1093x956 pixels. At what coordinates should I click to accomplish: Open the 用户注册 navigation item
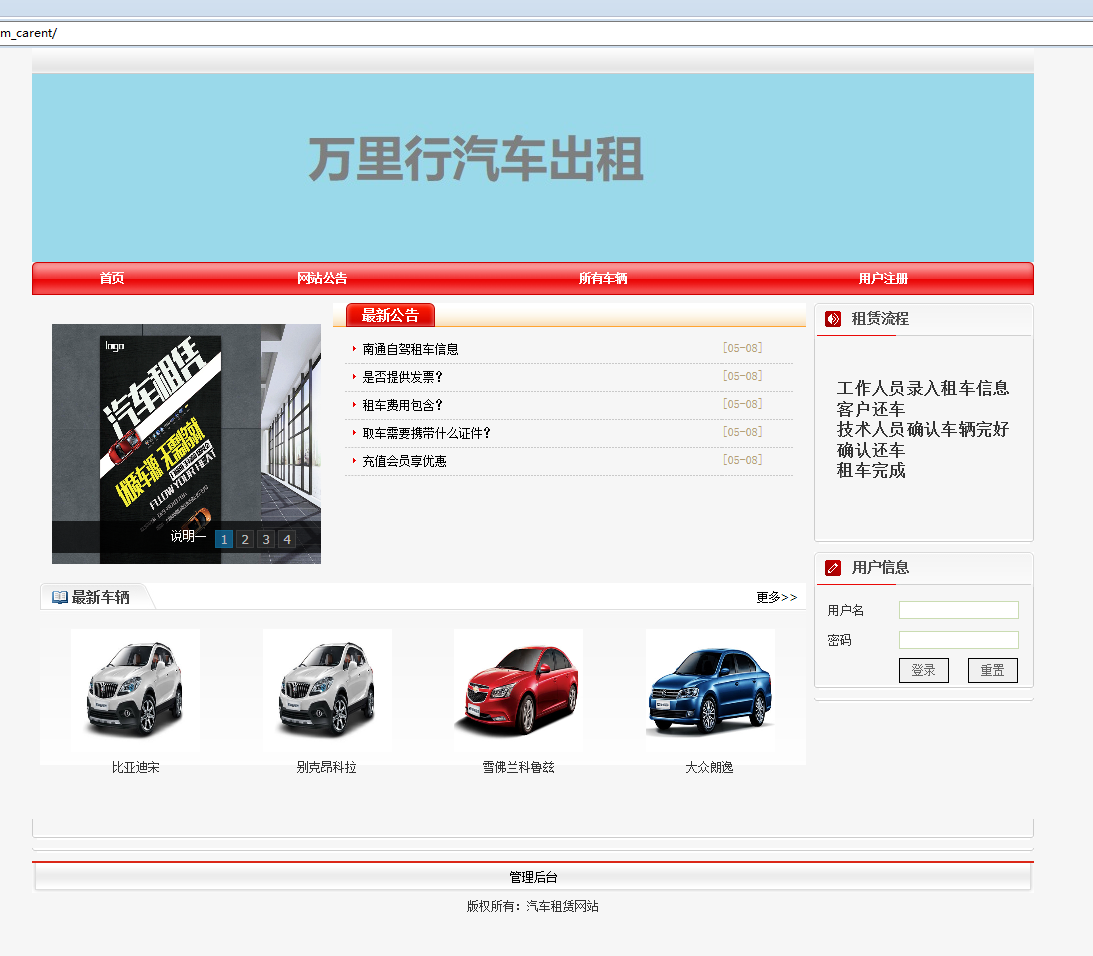[882, 279]
